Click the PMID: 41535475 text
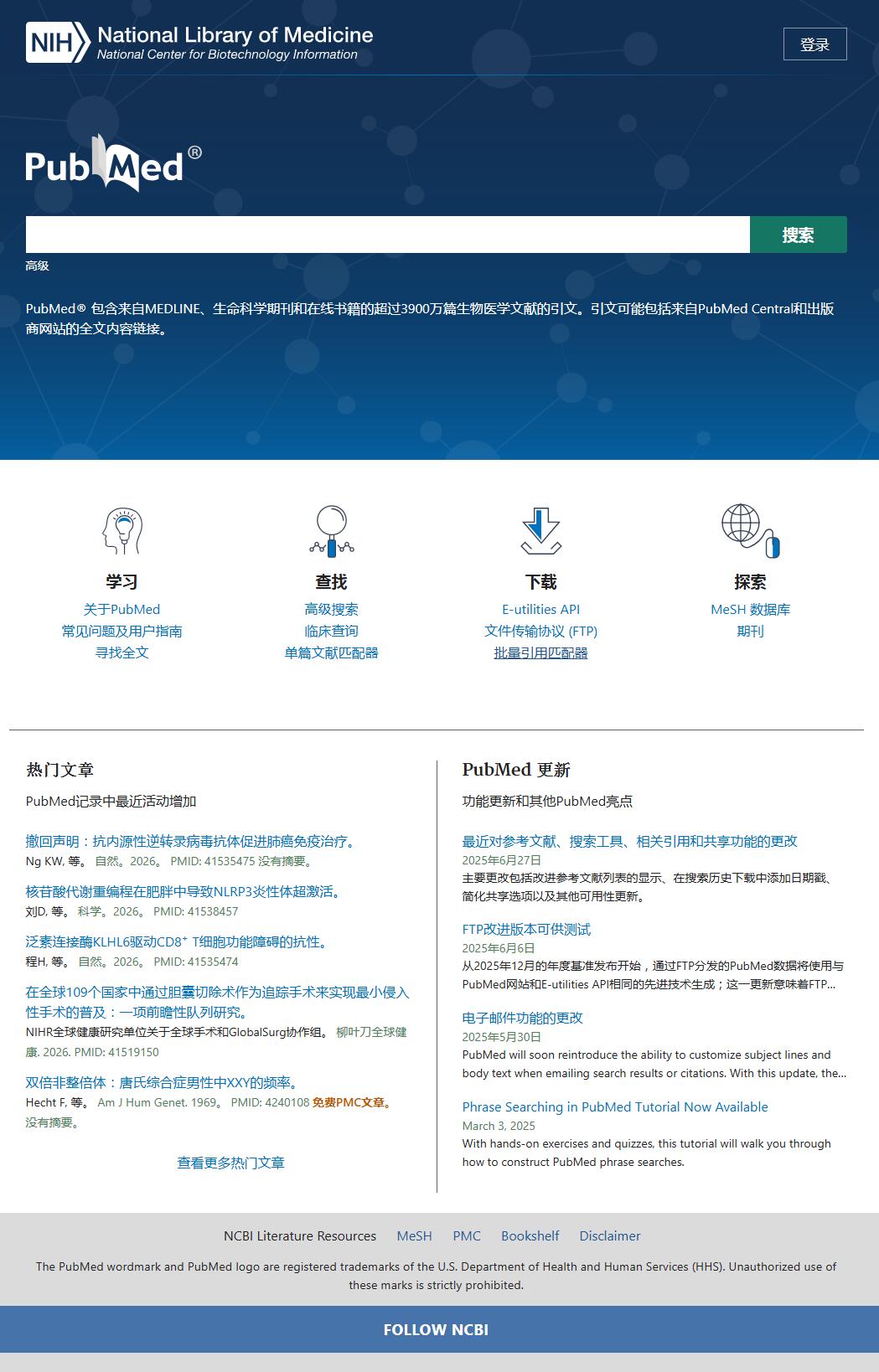Screen dimensions: 879x1372 click(212, 861)
